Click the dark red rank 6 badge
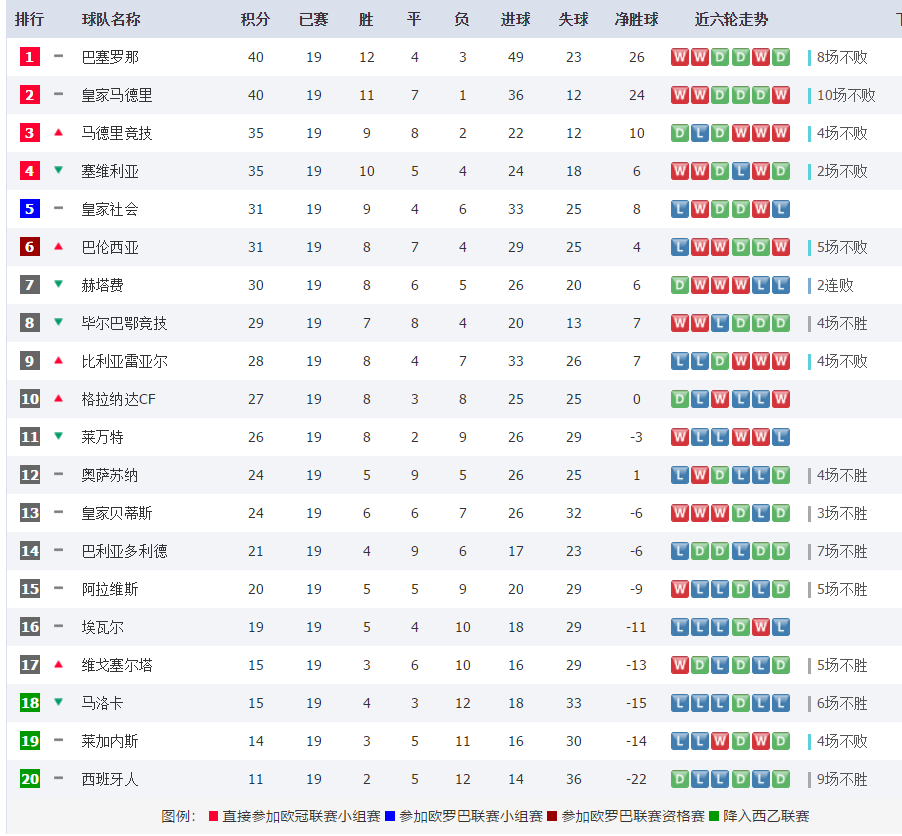 (30, 247)
